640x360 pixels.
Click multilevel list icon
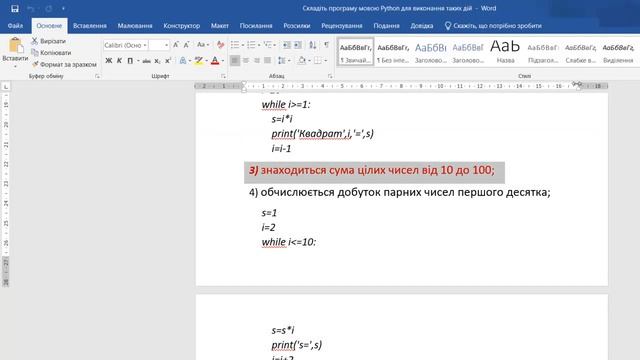[x=268, y=45]
